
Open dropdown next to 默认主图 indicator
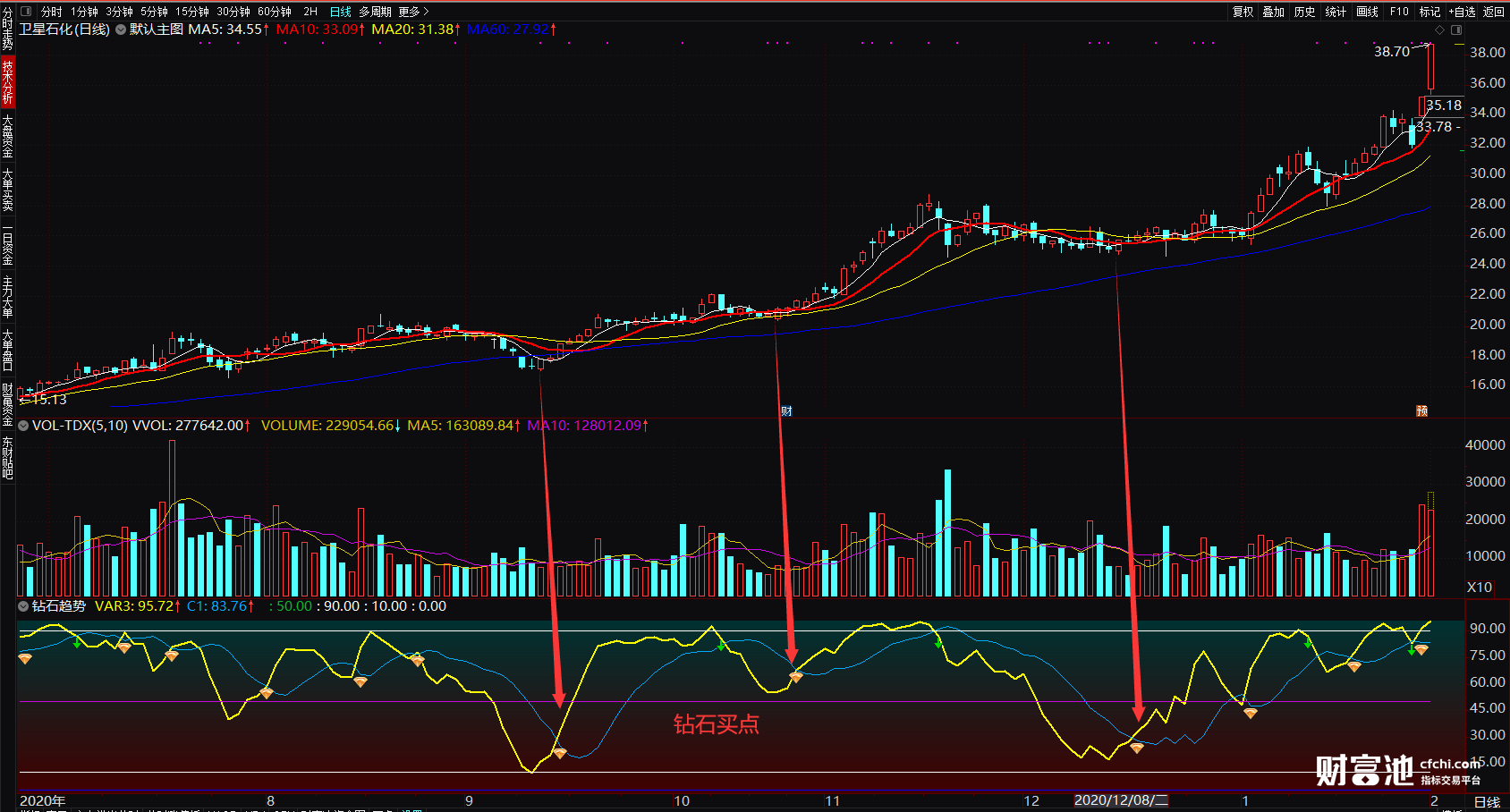[x=121, y=30]
